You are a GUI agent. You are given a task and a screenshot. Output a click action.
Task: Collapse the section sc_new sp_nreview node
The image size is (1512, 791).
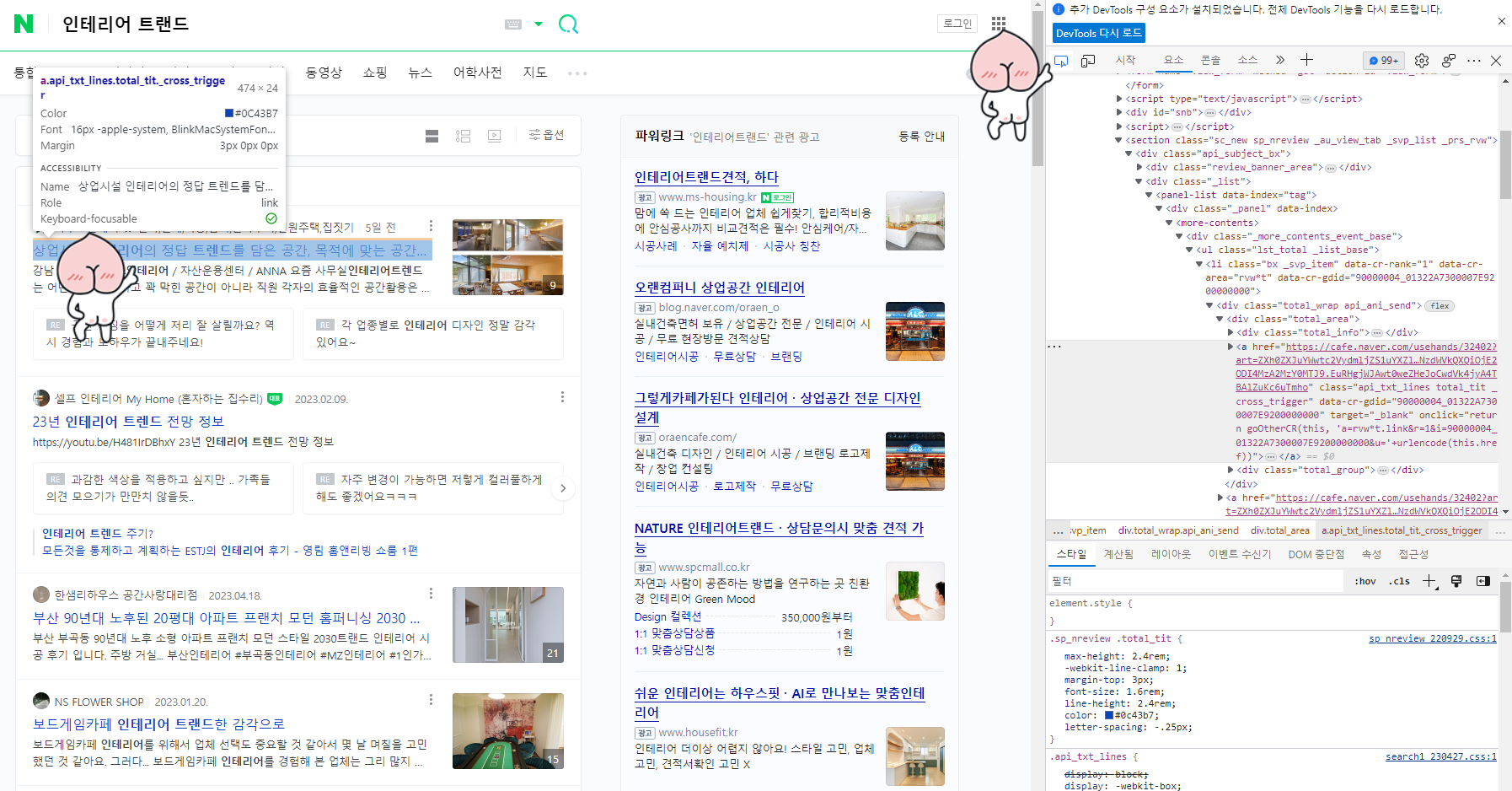click(1119, 140)
